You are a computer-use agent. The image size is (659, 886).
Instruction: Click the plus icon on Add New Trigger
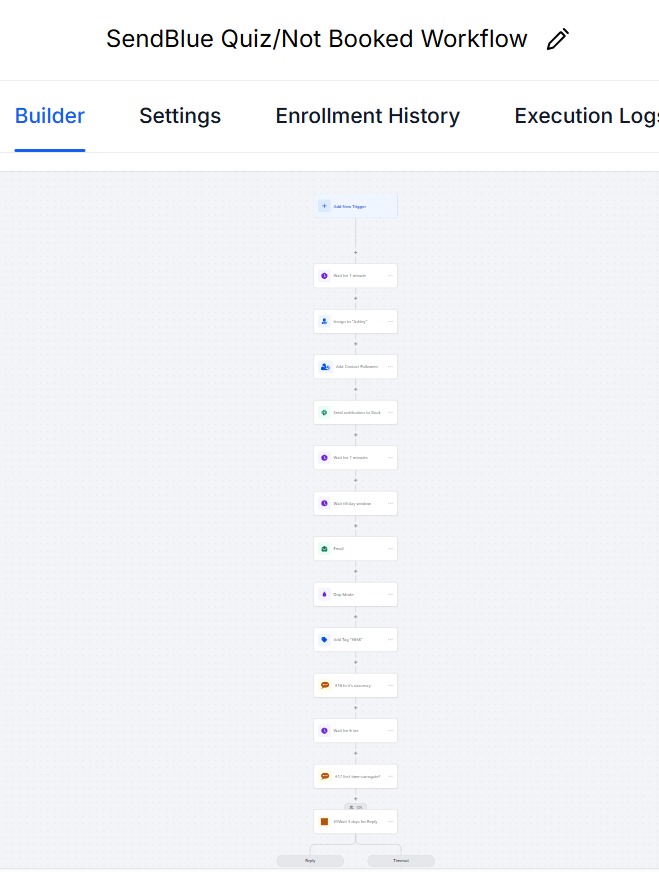(x=324, y=206)
